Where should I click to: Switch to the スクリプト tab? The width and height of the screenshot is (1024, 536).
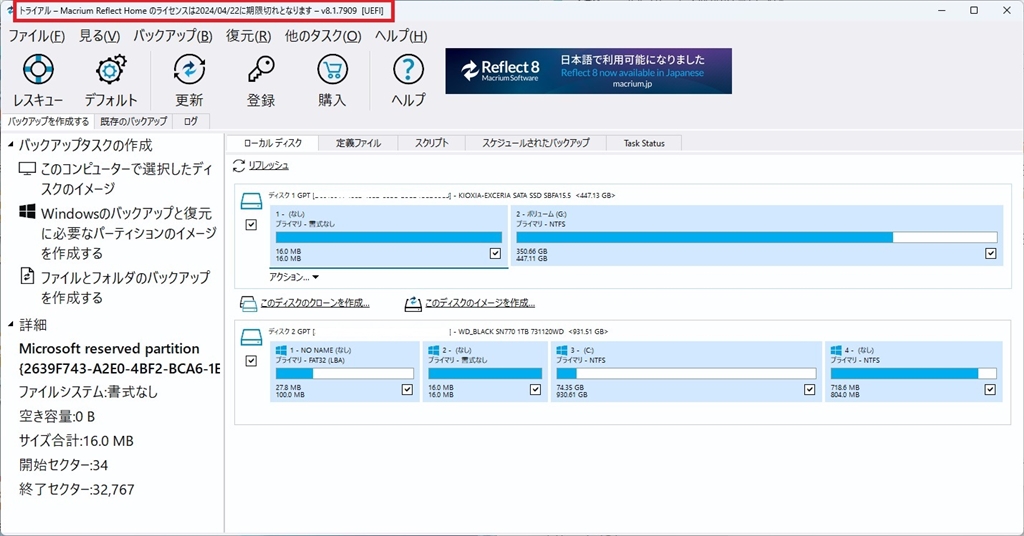(x=432, y=143)
